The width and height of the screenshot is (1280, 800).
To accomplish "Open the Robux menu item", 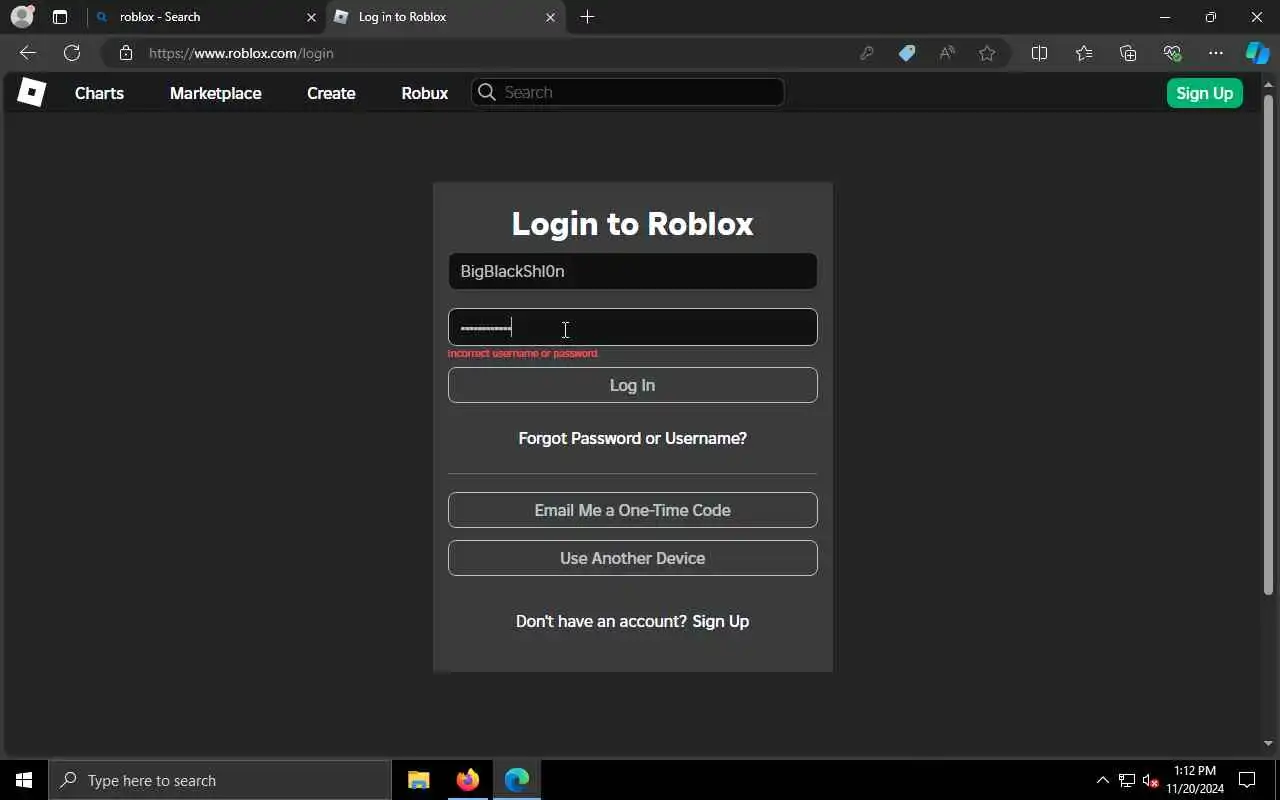I will tap(425, 93).
